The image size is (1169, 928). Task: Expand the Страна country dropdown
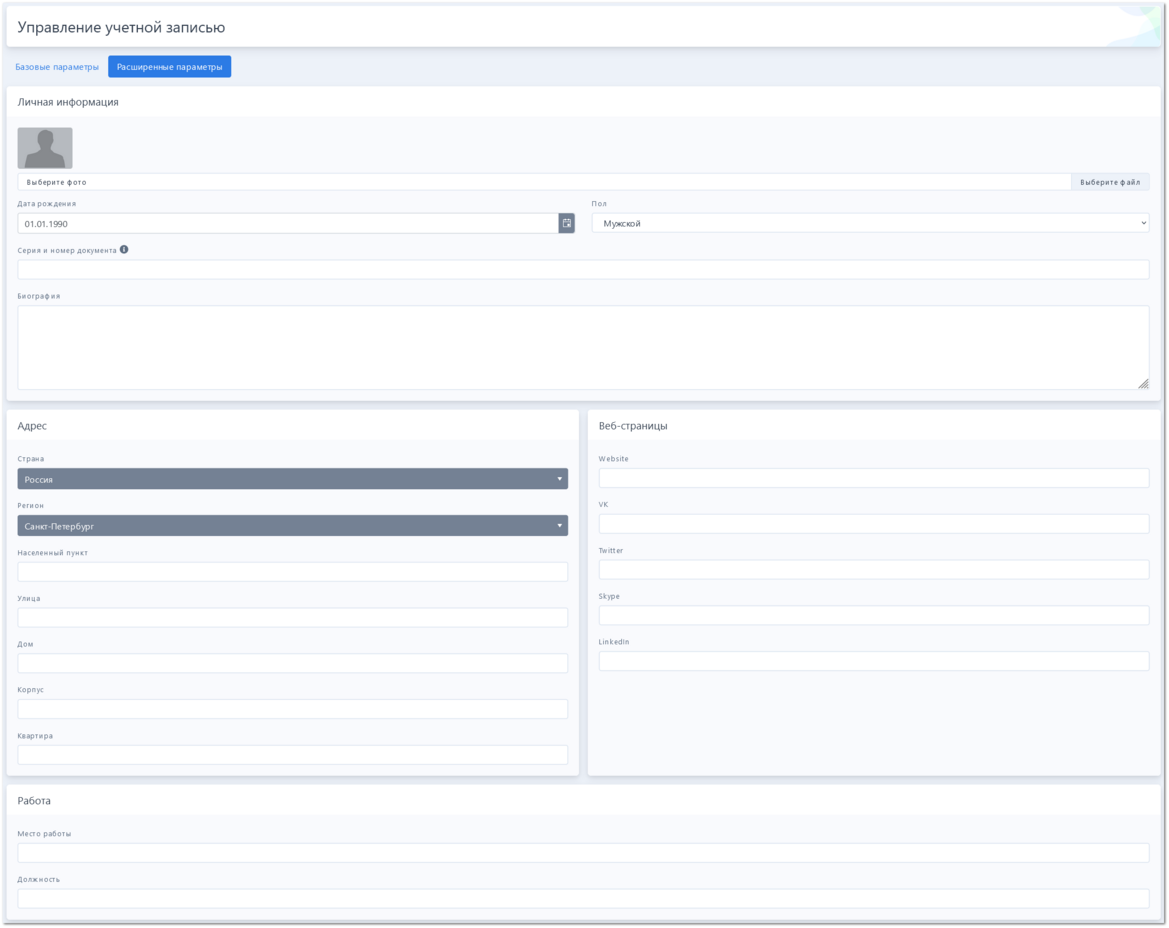click(292, 479)
